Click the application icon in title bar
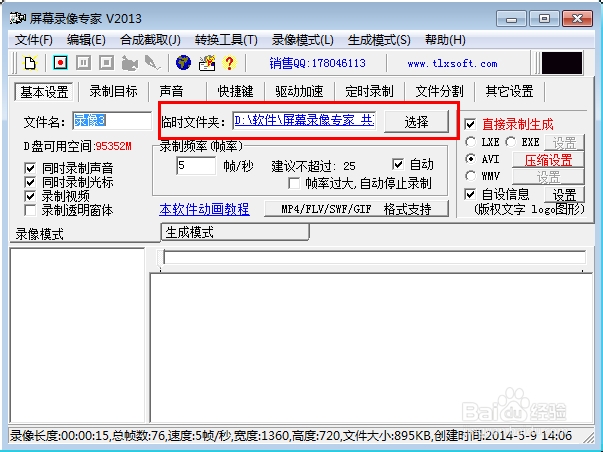This screenshot has height=452, width=603. click(x=18, y=18)
